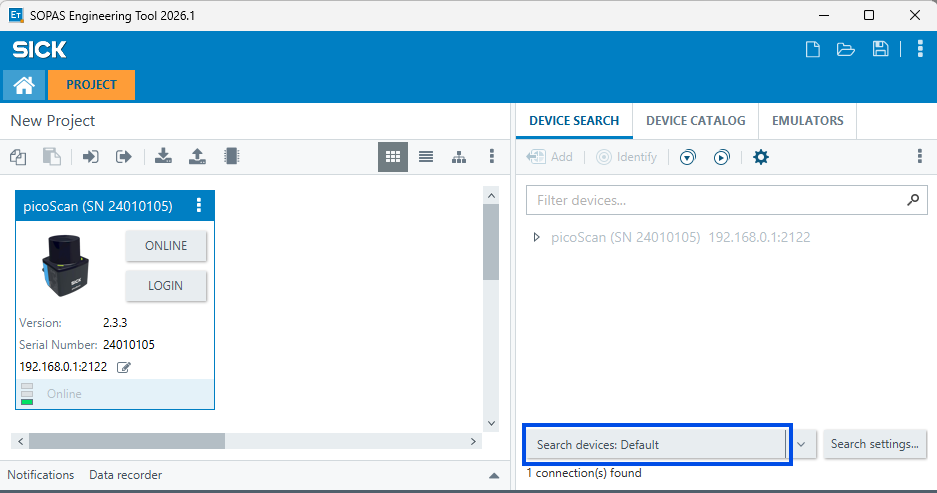The image size is (937, 493).
Task: Click the magnifier icon in filter field
Action: 913,200
